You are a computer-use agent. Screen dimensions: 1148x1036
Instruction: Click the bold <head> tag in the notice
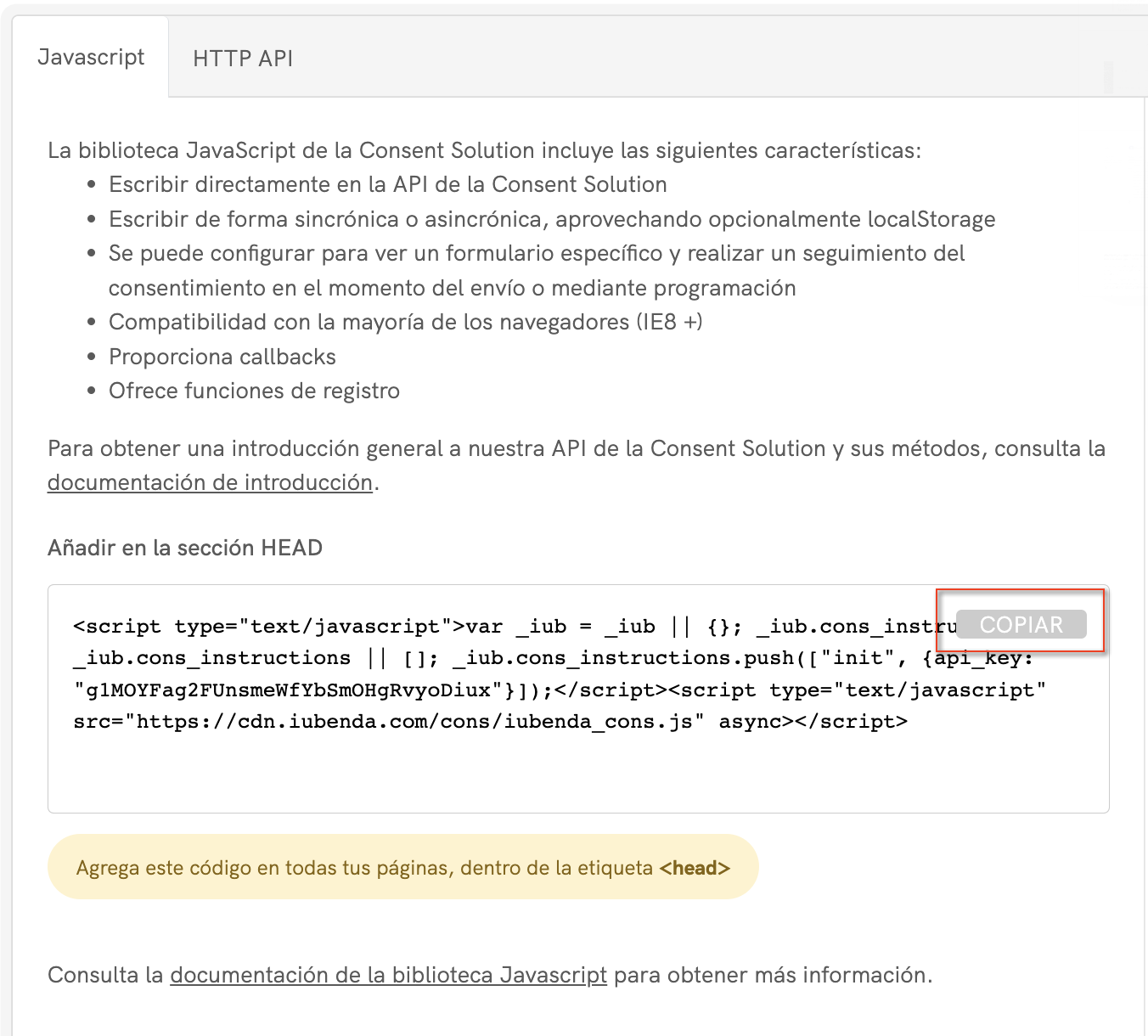pos(695,868)
